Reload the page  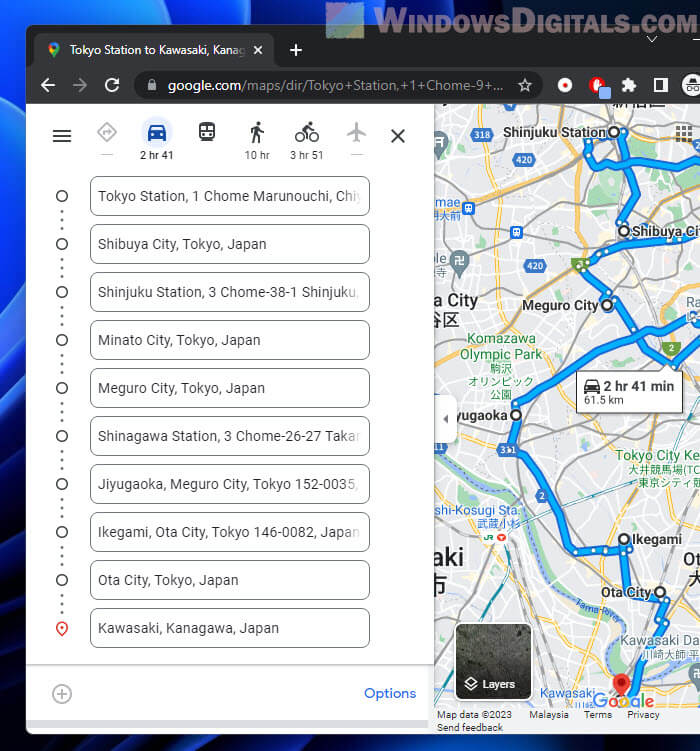click(112, 85)
